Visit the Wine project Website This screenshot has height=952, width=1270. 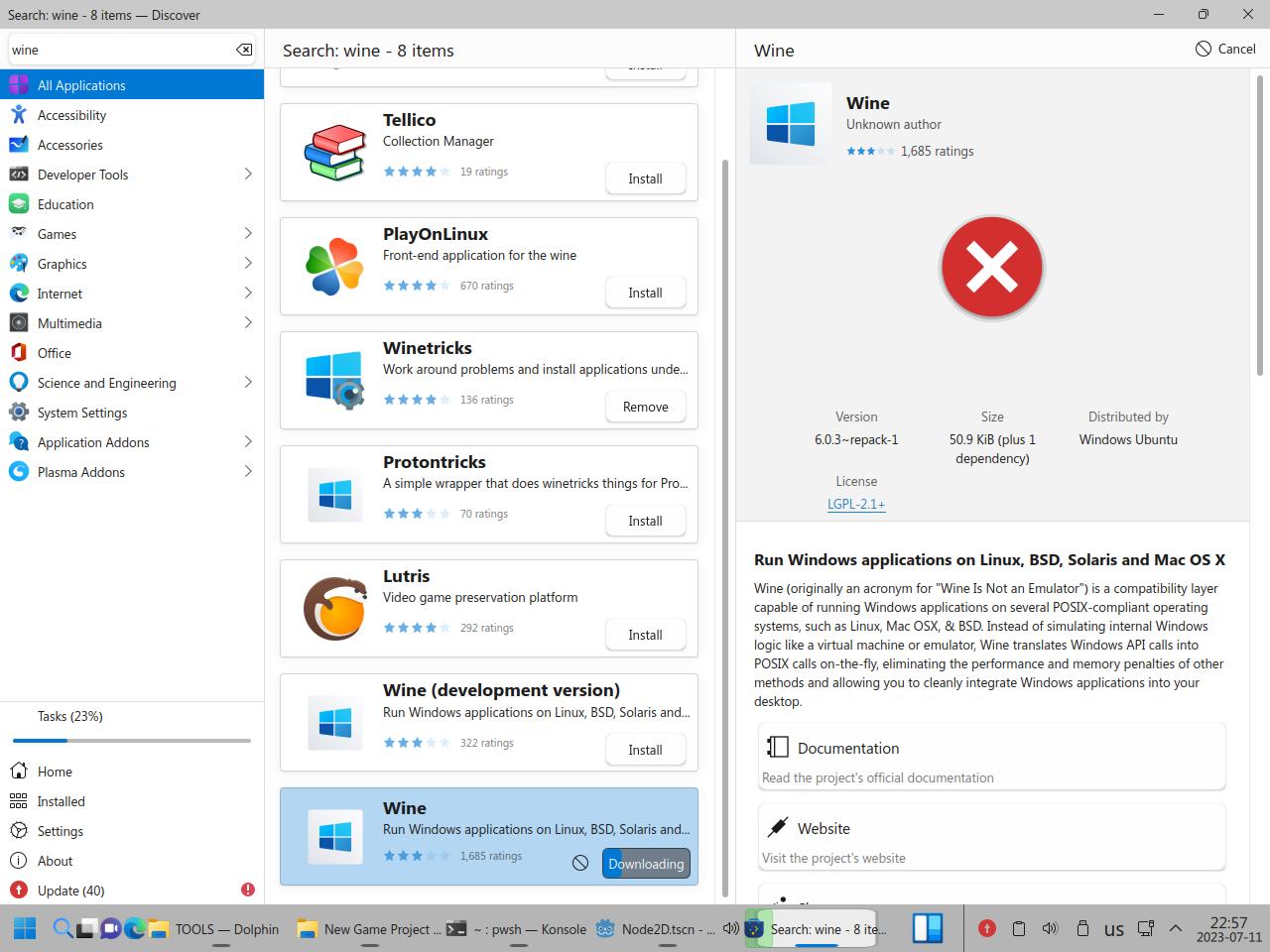click(x=991, y=837)
